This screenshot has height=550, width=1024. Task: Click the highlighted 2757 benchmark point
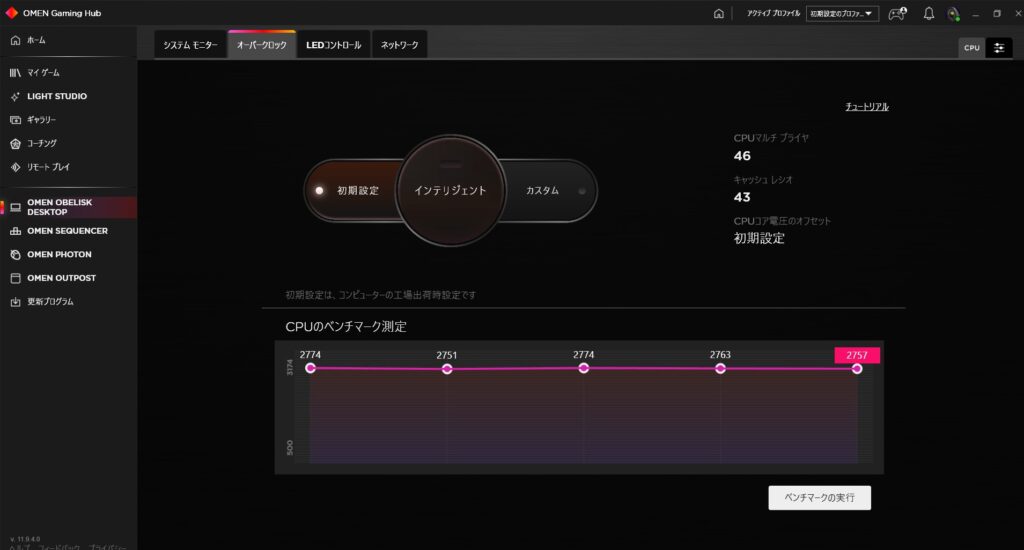tap(857, 369)
